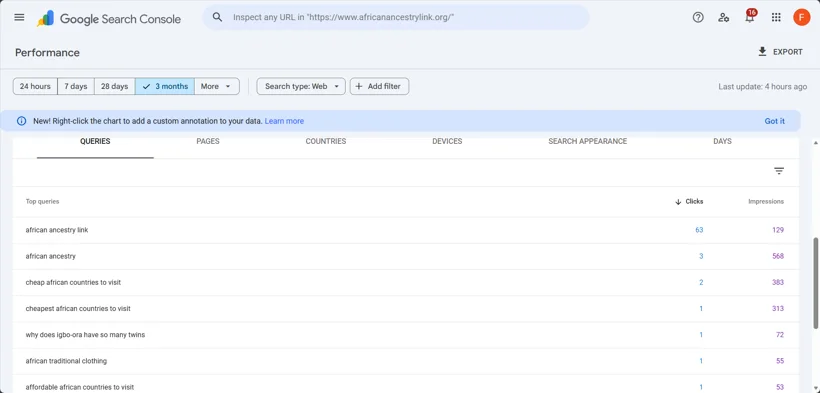Select the 'african ancestry link' query
Screen dimensions: 820x393
click(x=57, y=230)
